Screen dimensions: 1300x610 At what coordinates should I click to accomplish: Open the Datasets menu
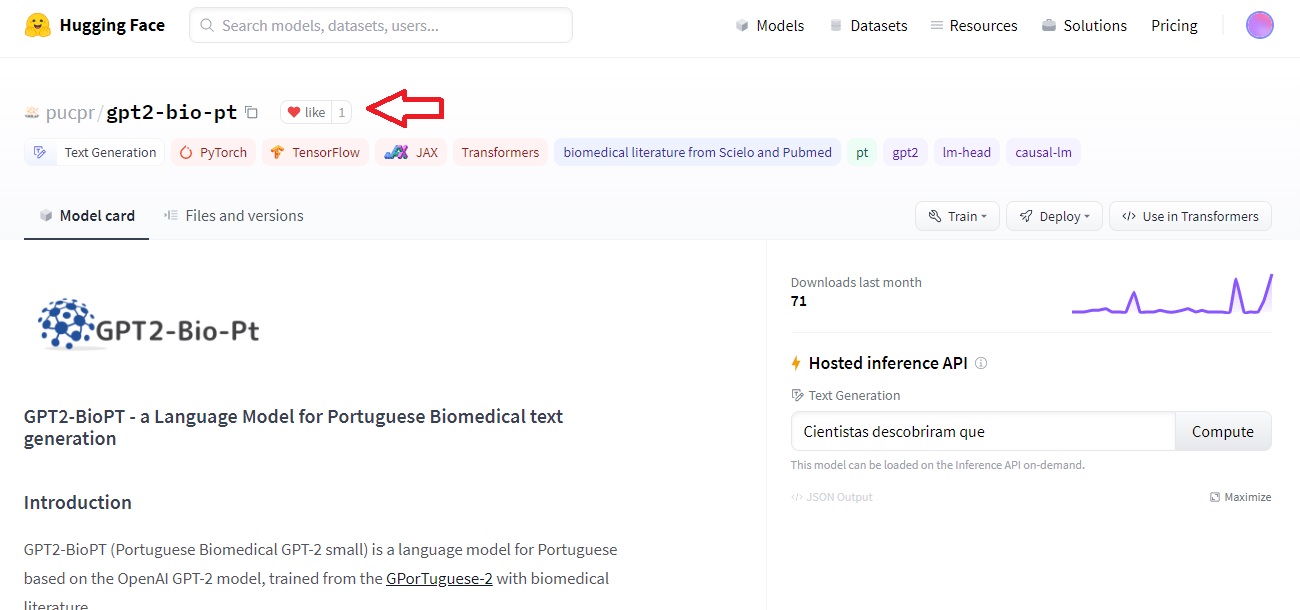869,26
